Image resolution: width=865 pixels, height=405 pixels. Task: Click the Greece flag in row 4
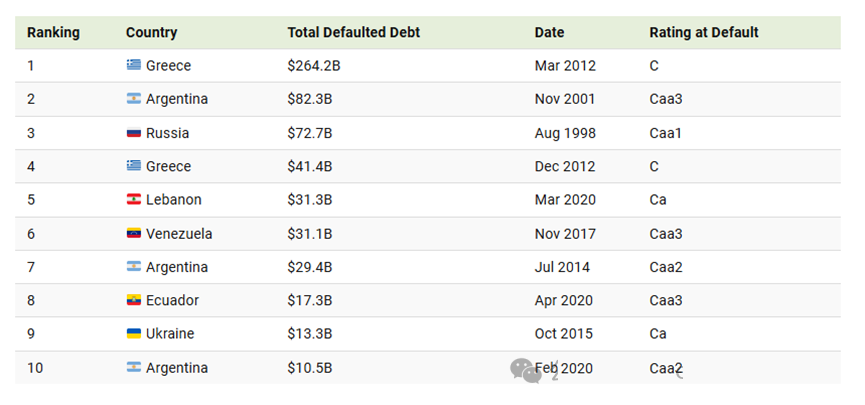pyautogui.click(x=134, y=166)
